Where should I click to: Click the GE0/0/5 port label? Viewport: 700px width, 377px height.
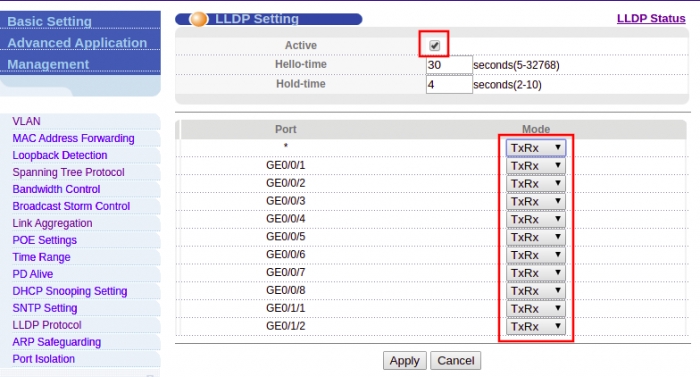[x=286, y=237]
